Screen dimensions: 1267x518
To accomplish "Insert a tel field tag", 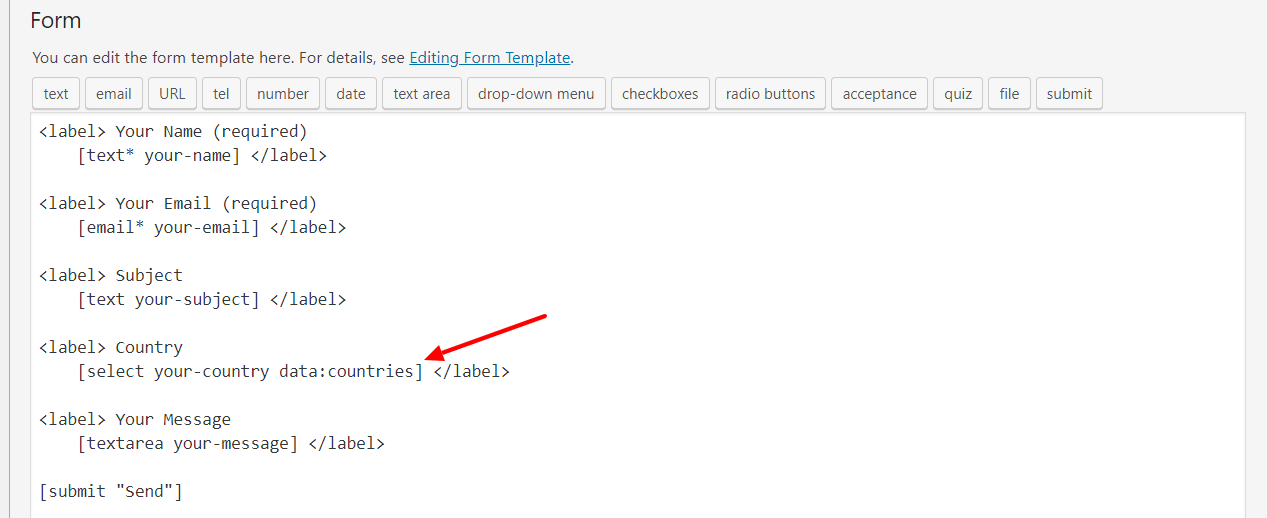I will tap(221, 93).
